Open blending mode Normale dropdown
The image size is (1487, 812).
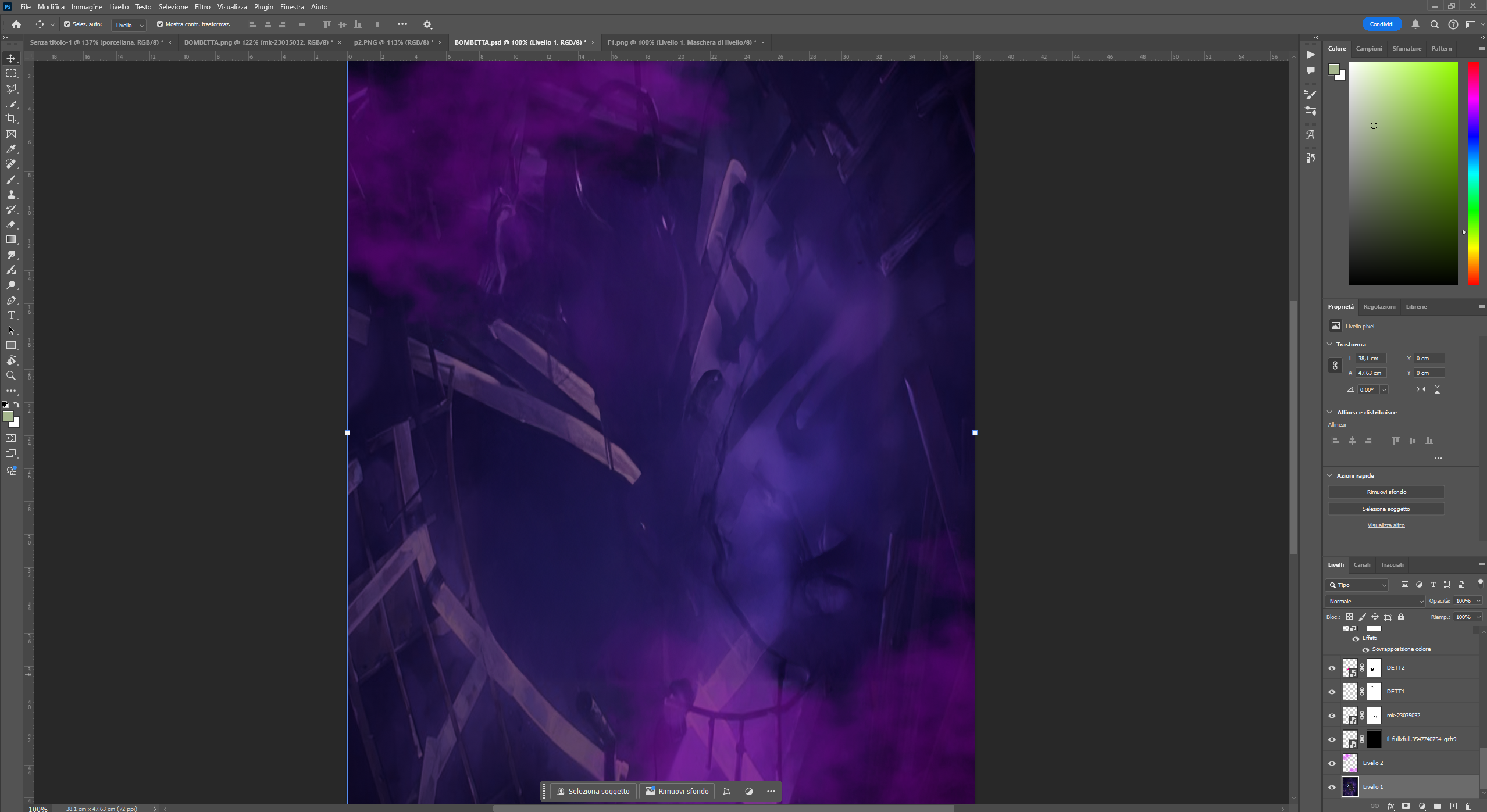click(x=1375, y=601)
